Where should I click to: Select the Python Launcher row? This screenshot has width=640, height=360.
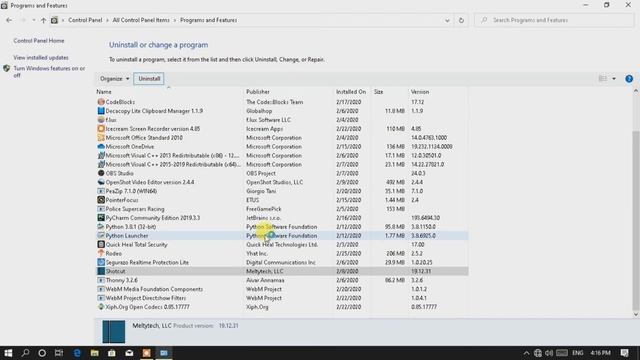click(x=282, y=236)
